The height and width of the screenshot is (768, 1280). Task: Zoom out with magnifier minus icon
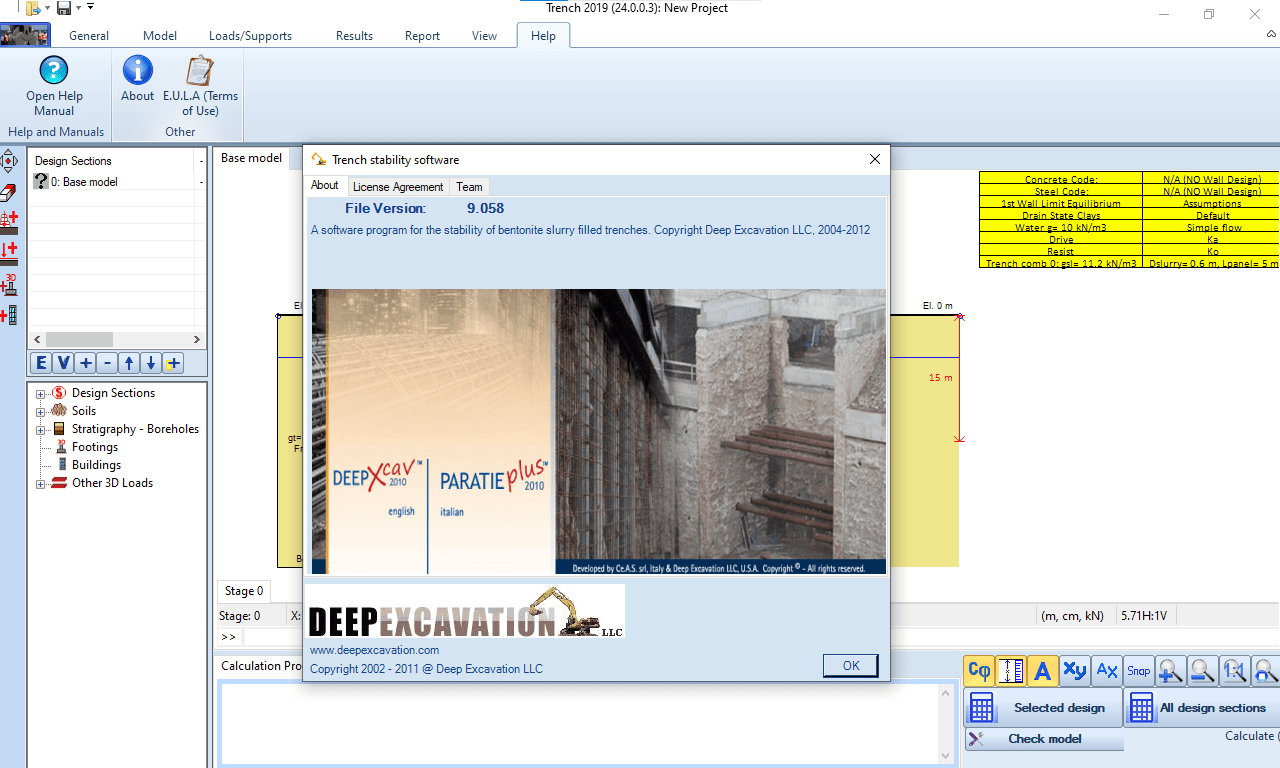point(1202,671)
